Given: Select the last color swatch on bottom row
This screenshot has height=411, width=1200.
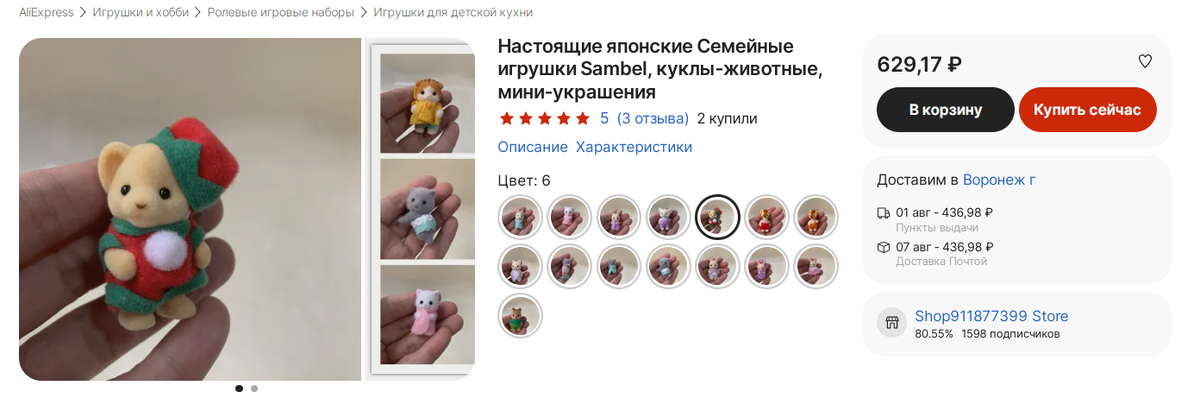Looking at the screenshot, I should (520, 315).
